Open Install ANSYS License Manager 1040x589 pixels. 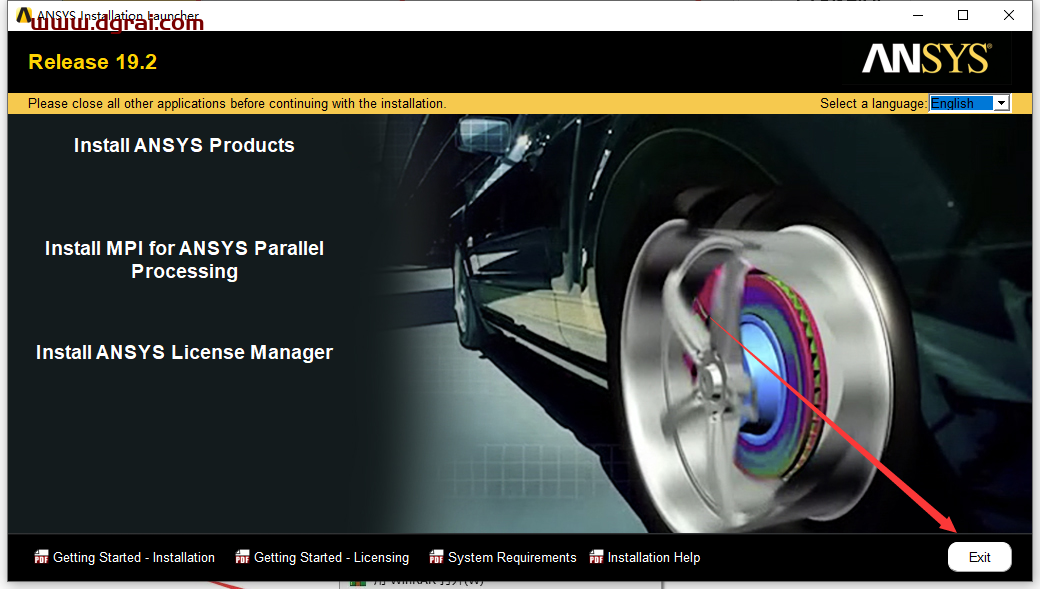pos(184,352)
